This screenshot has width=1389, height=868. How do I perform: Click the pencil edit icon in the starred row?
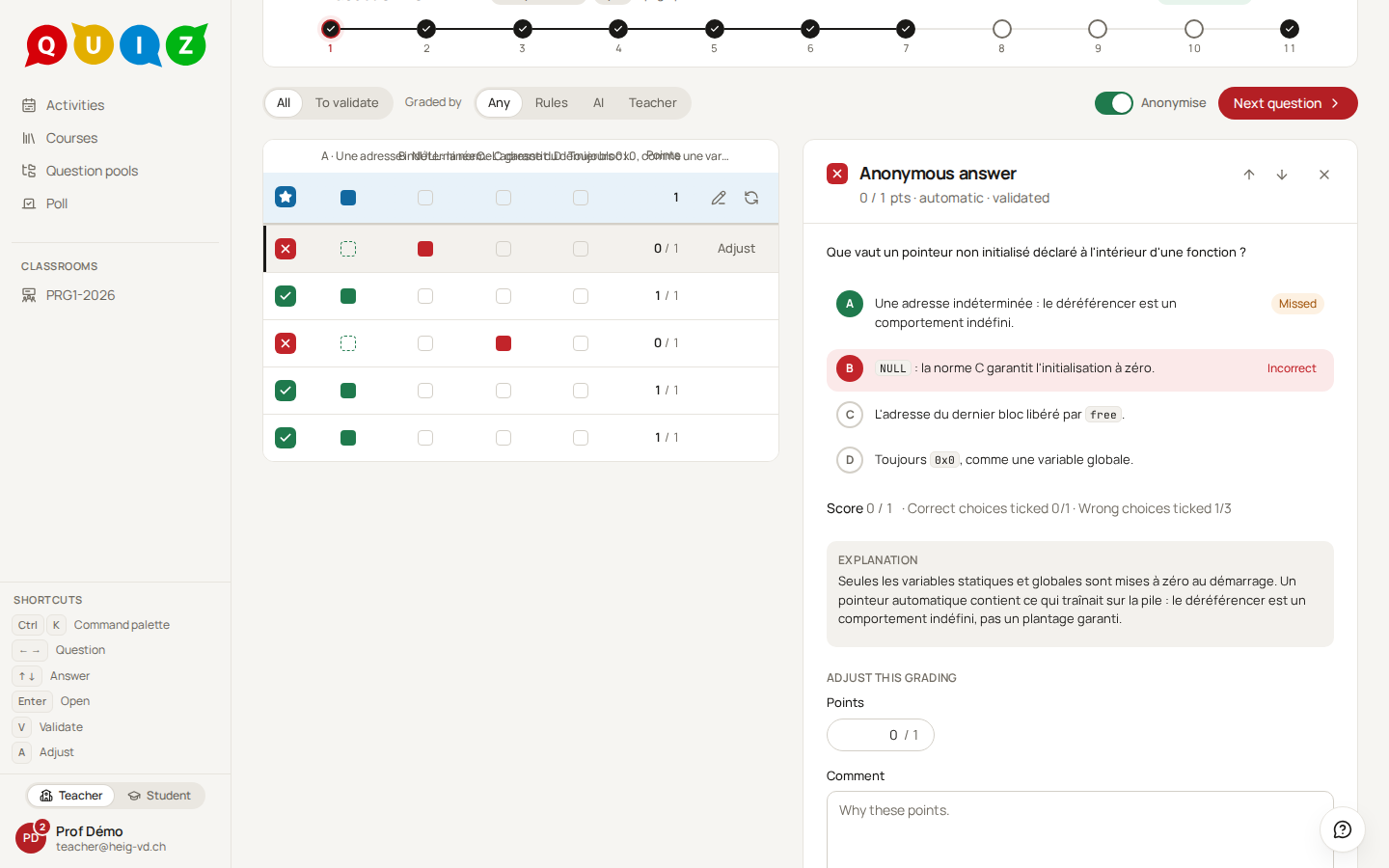719,198
